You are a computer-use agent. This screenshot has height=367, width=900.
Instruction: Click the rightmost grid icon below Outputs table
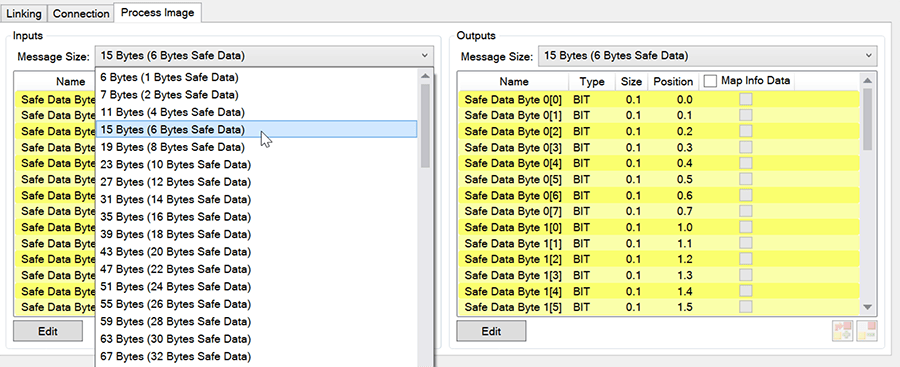pyautogui.click(x=866, y=331)
